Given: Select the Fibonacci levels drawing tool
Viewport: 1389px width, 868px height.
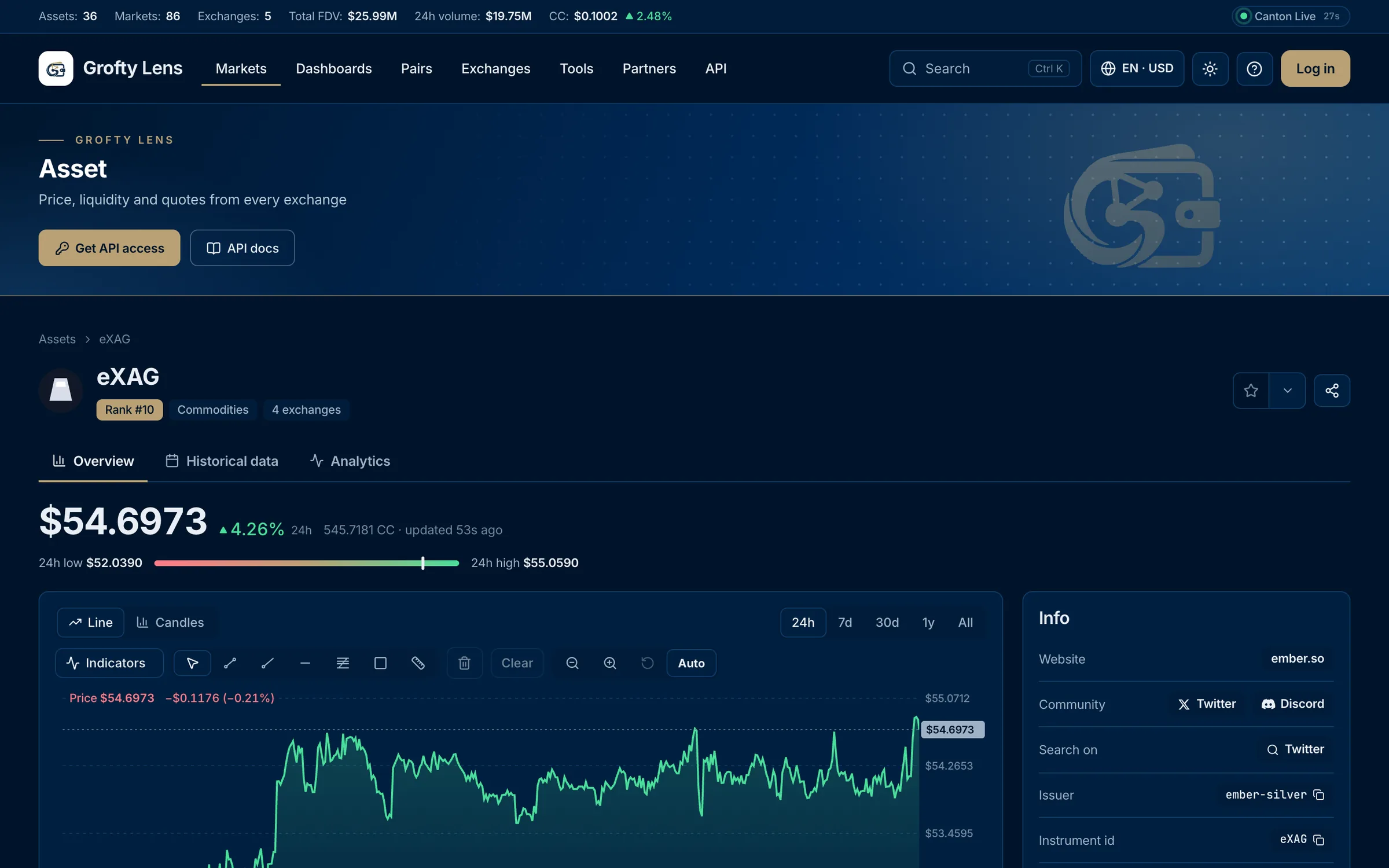Looking at the screenshot, I should (x=343, y=663).
